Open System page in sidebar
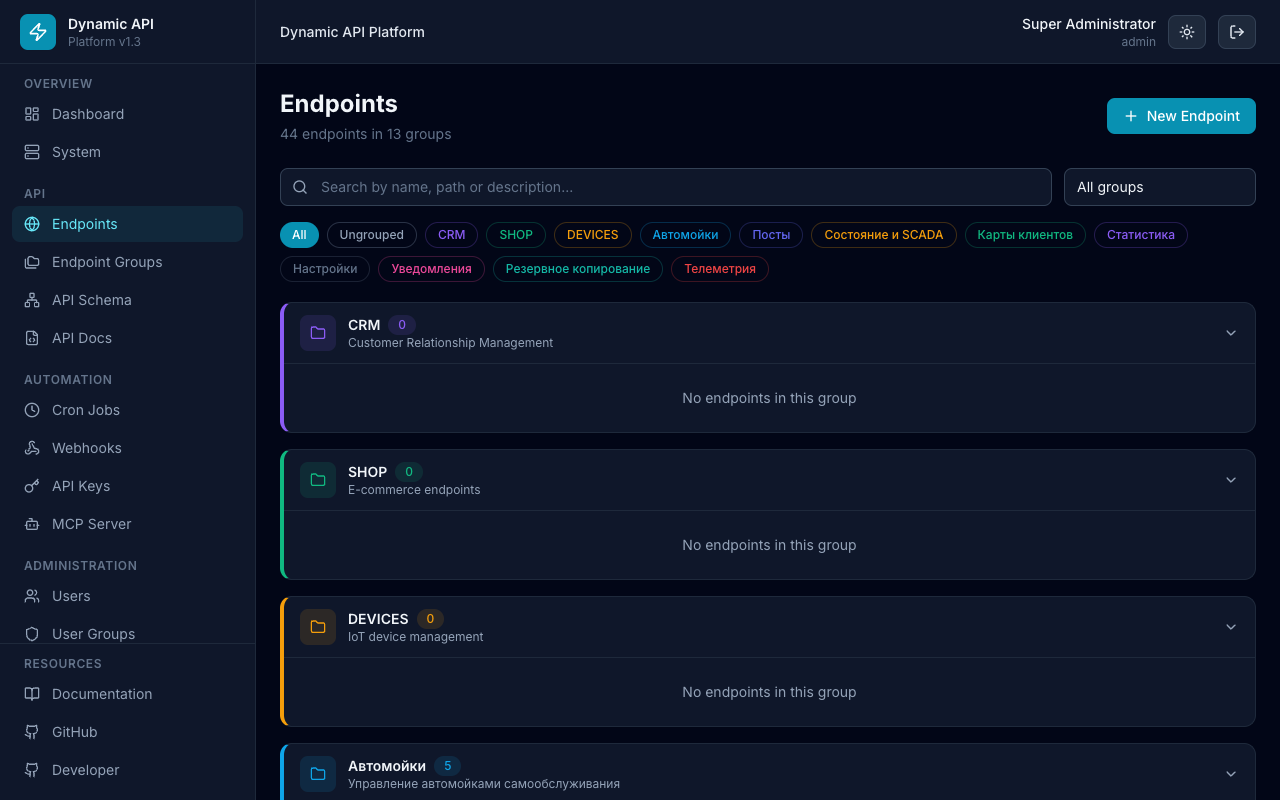The image size is (1280, 800). coord(127,152)
